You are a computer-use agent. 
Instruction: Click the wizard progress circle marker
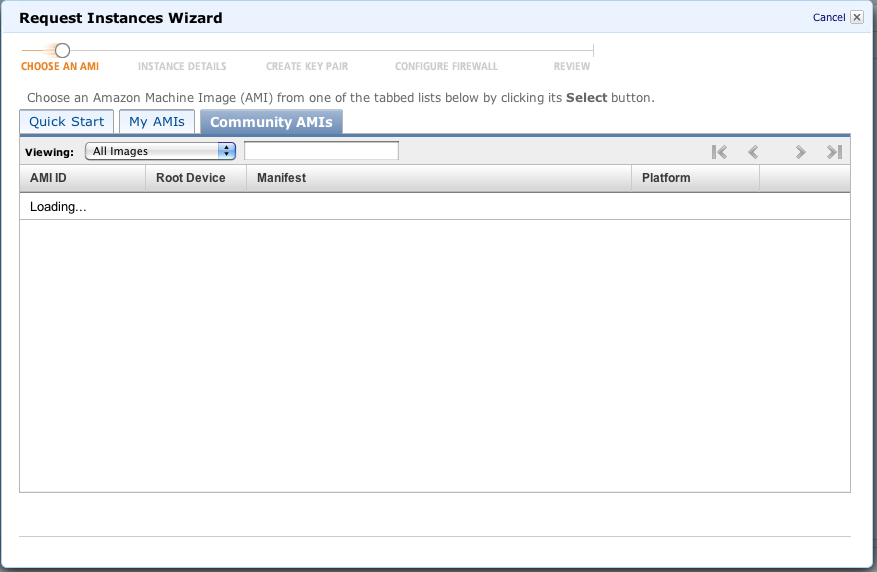click(x=62, y=50)
